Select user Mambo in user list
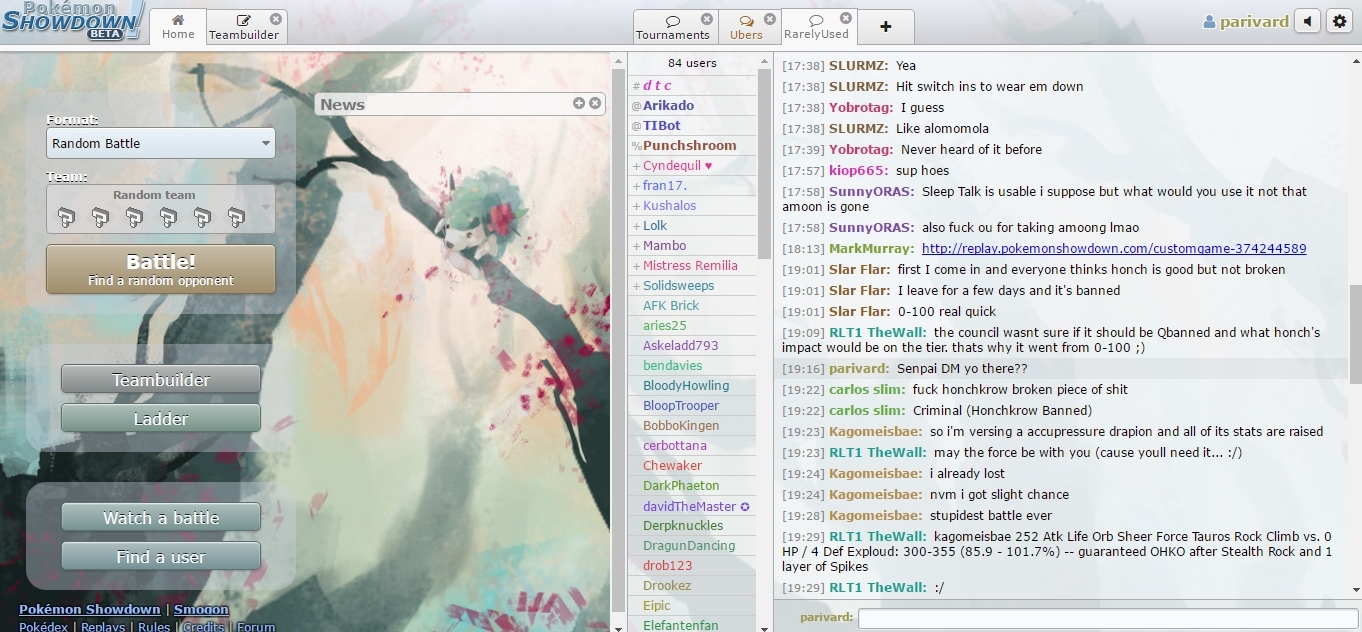Viewport: 1362px width, 632px height. coord(692,245)
